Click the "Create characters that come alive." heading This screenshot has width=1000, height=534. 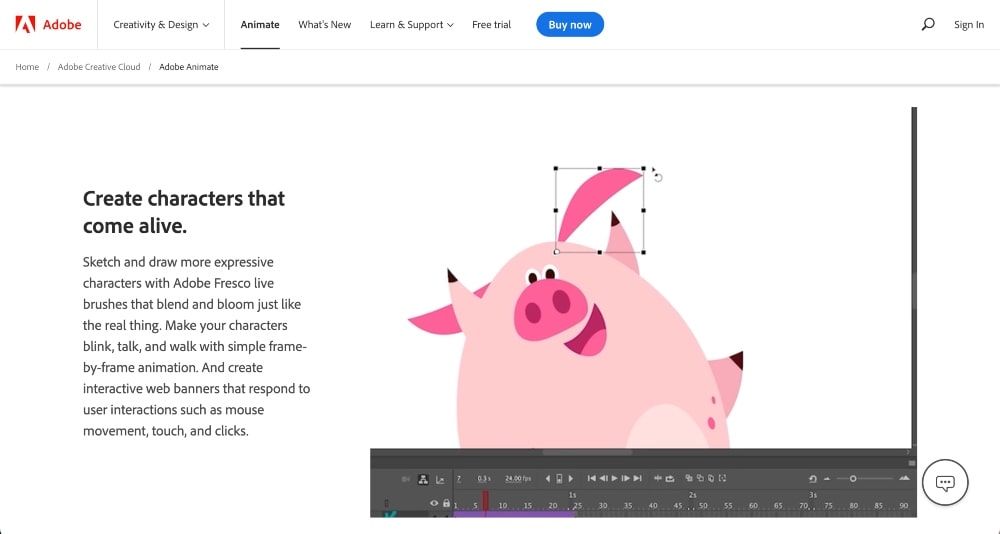[184, 212]
